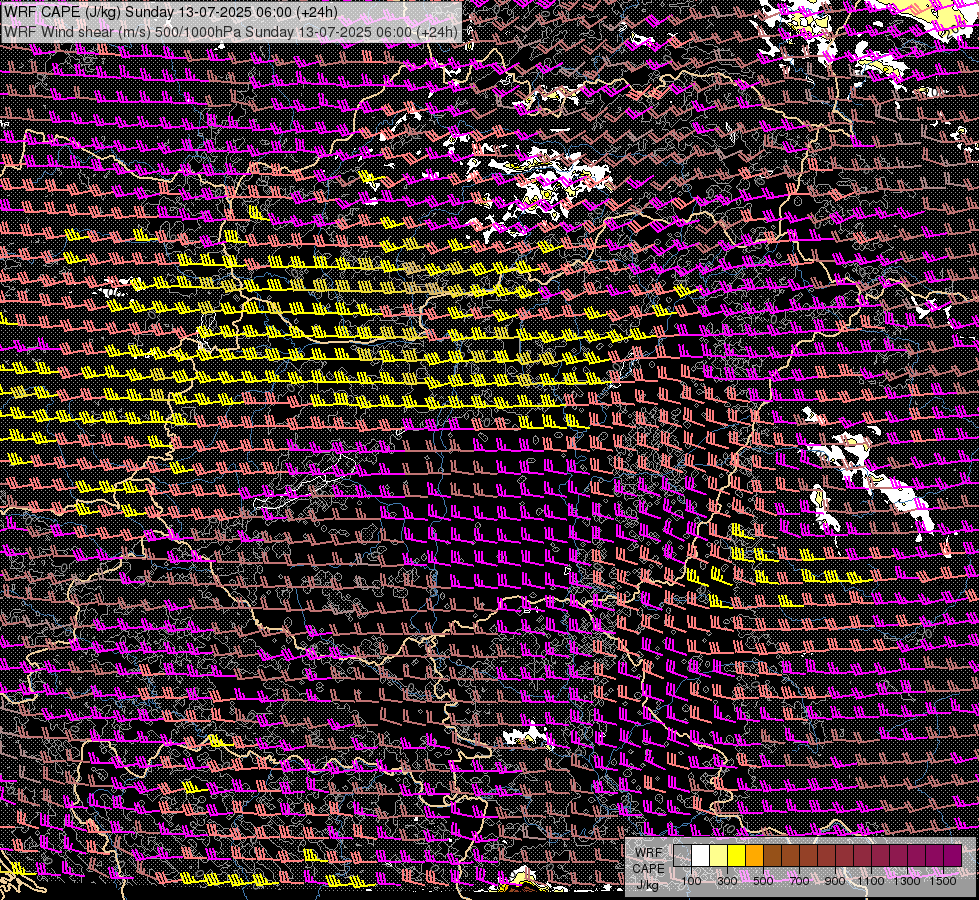Click the legend's WRF label
The width and height of the screenshot is (979, 900).
click(x=649, y=853)
